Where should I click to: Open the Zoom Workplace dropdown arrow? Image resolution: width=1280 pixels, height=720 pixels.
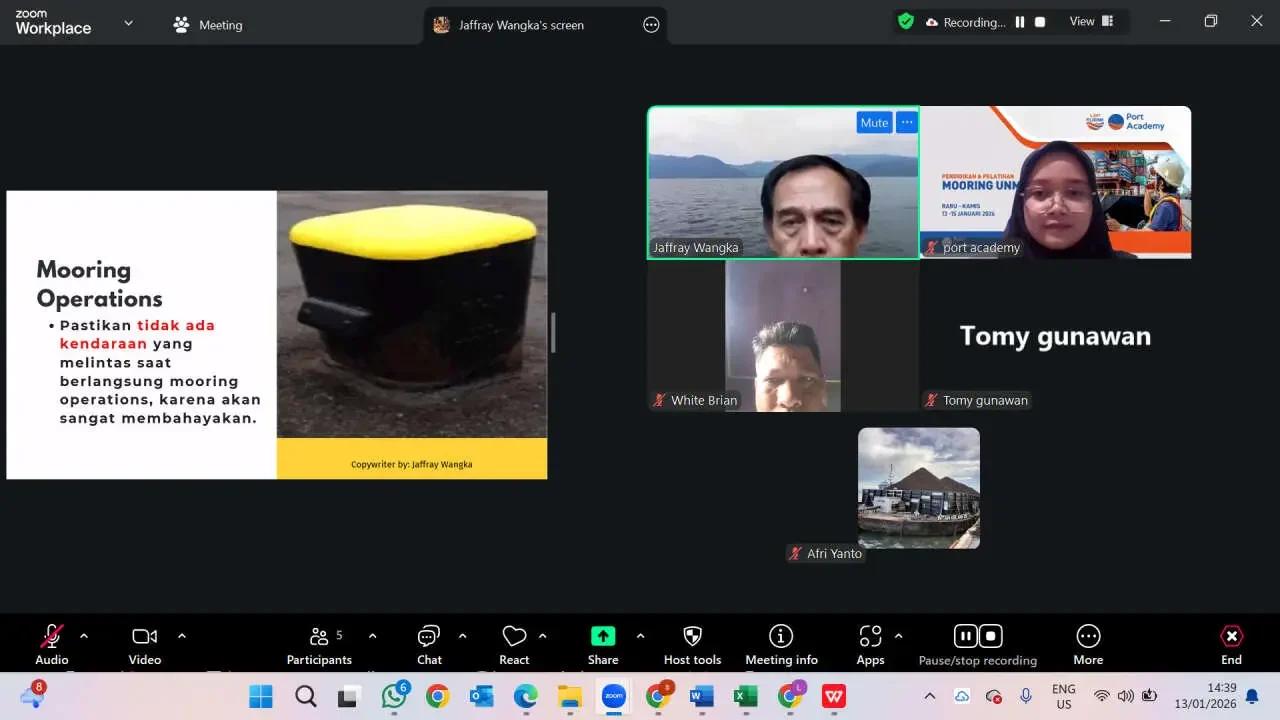pos(128,23)
